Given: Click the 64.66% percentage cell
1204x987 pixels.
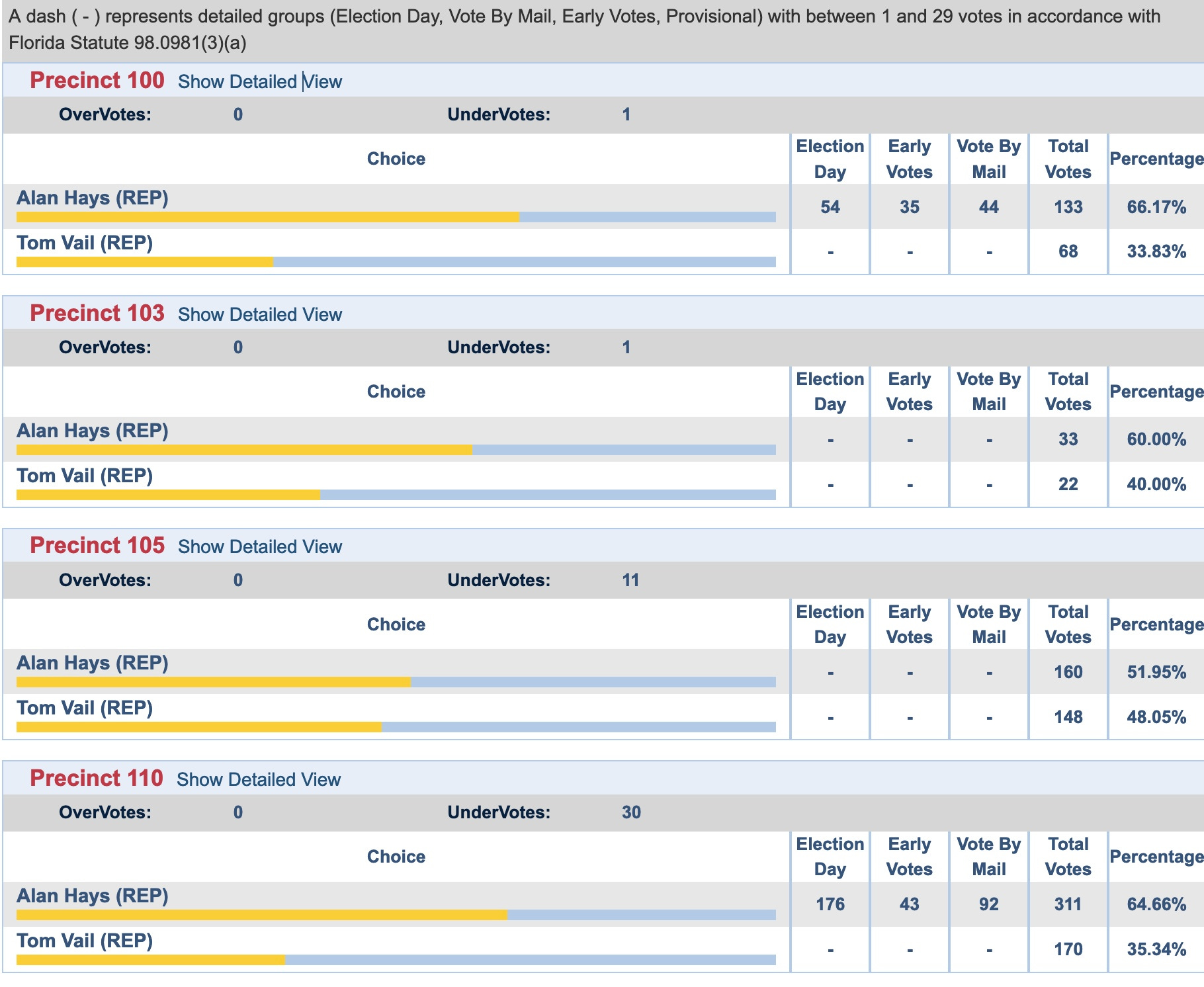Looking at the screenshot, I should pyautogui.click(x=1156, y=904).
